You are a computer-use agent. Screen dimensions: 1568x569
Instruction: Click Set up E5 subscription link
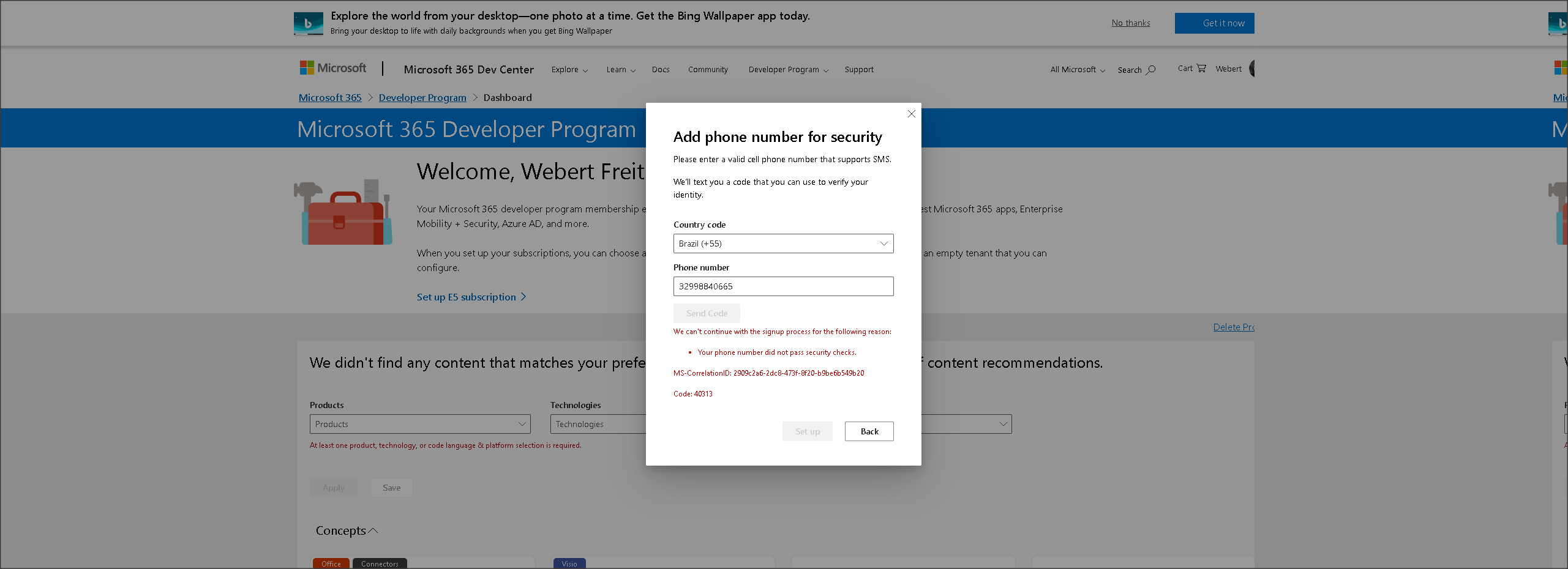(x=471, y=297)
